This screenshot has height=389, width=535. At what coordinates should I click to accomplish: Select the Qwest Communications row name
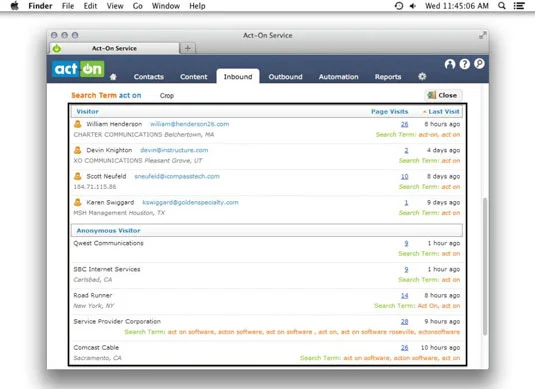click(x=109, y=243)
